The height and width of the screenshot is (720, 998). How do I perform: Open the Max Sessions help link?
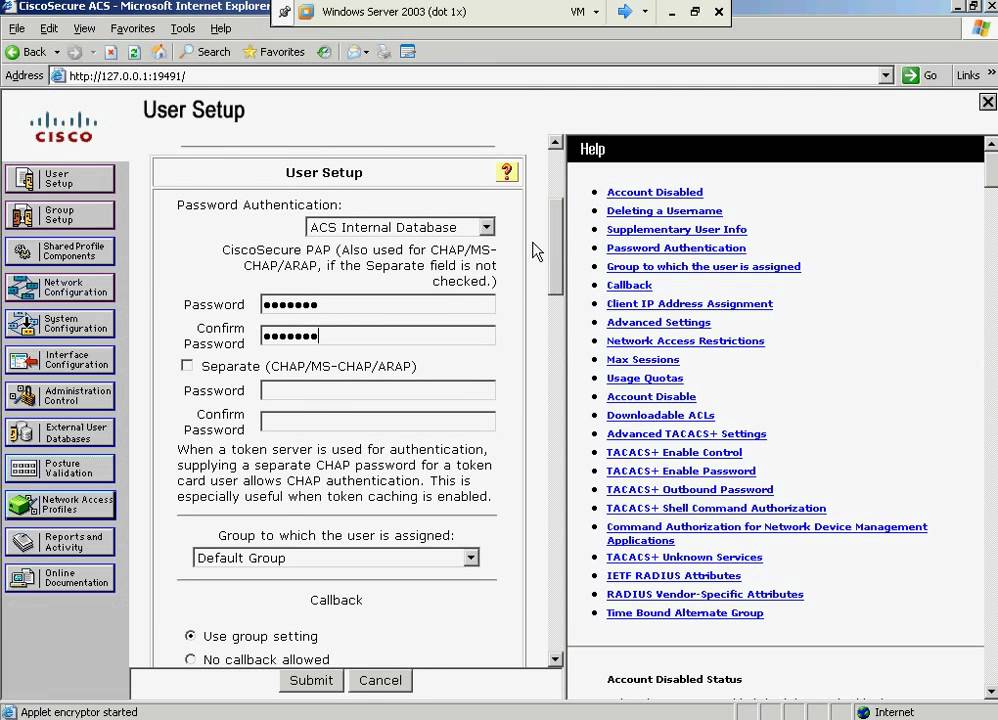click(x=642, y=359)
